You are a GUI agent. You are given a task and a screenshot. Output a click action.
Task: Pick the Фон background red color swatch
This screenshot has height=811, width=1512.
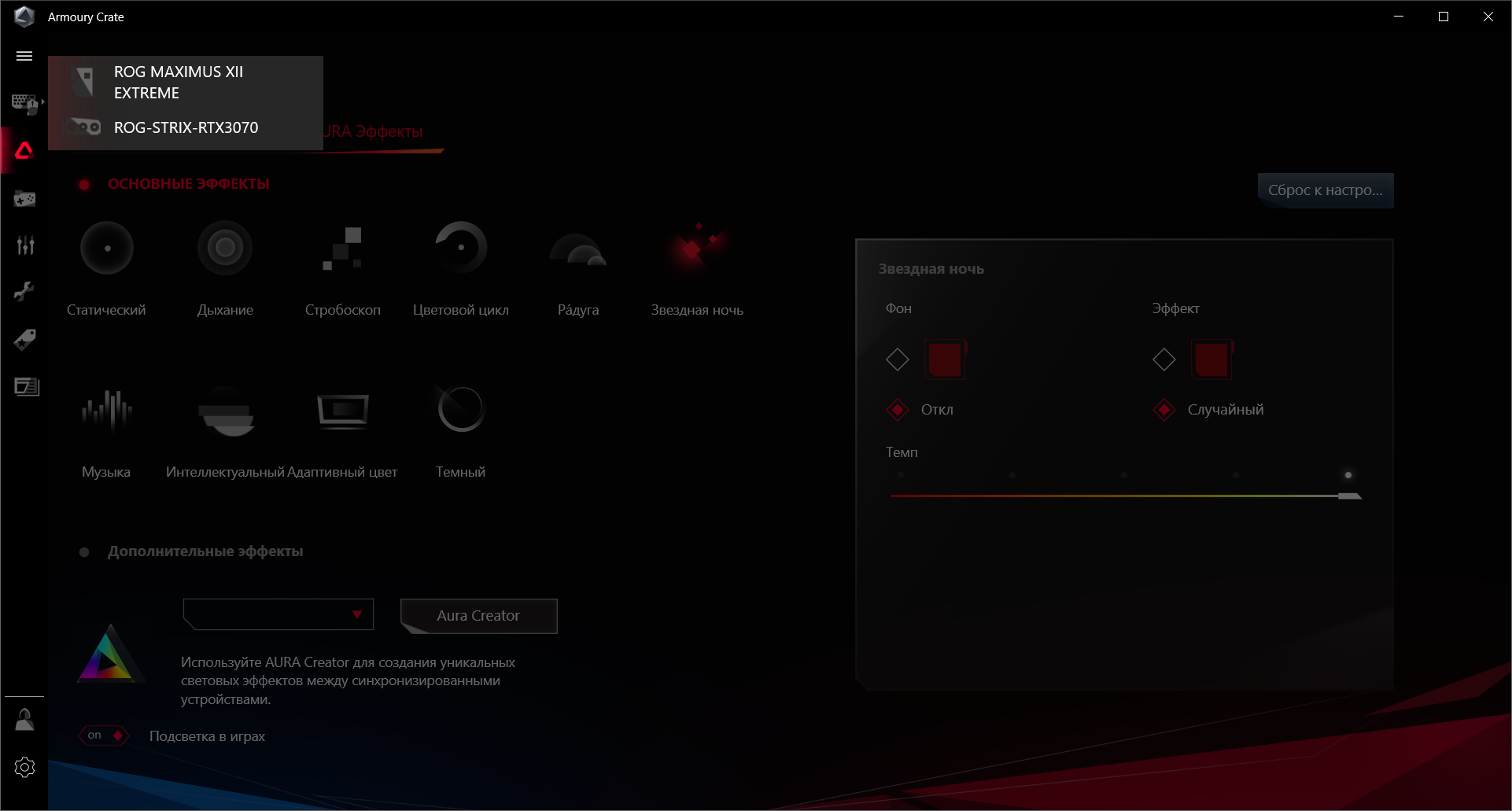click(945, 359)
